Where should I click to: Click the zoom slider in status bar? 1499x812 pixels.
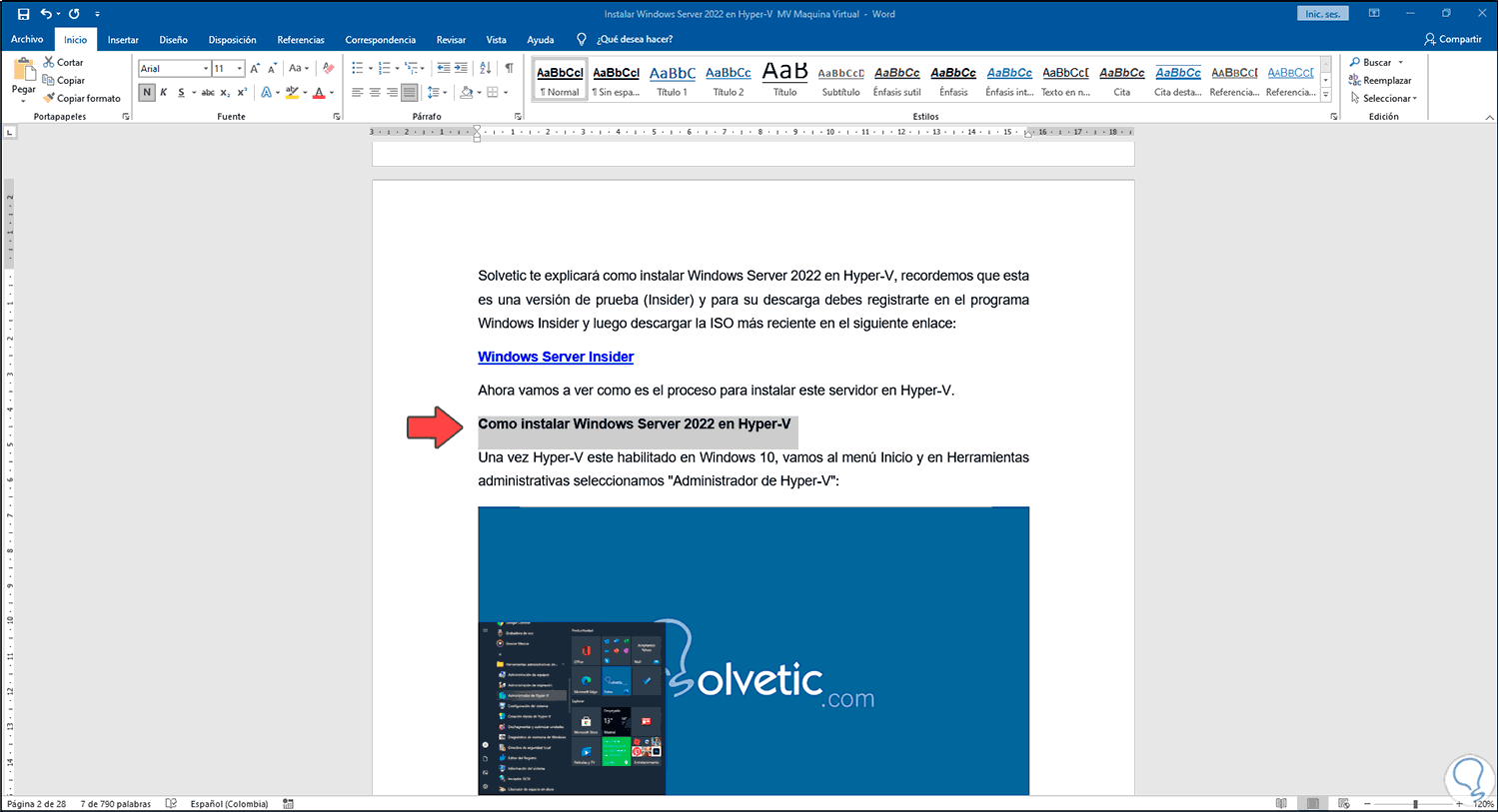point(1415,803)
